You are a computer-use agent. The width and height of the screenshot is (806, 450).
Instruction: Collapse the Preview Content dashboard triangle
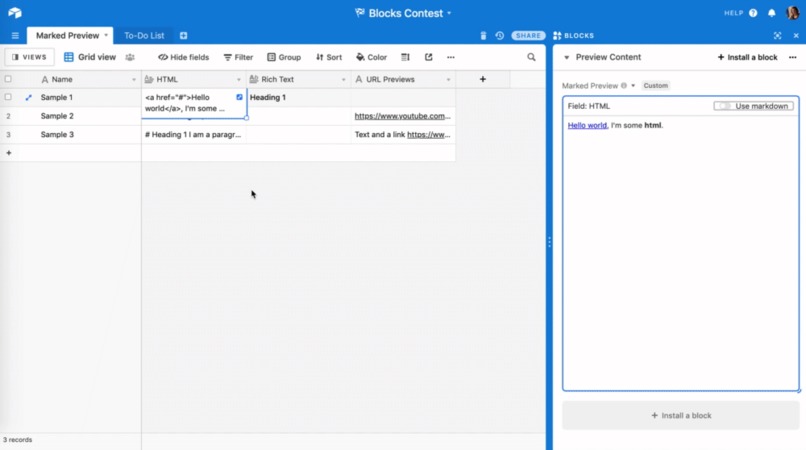[x=566, y=58]
